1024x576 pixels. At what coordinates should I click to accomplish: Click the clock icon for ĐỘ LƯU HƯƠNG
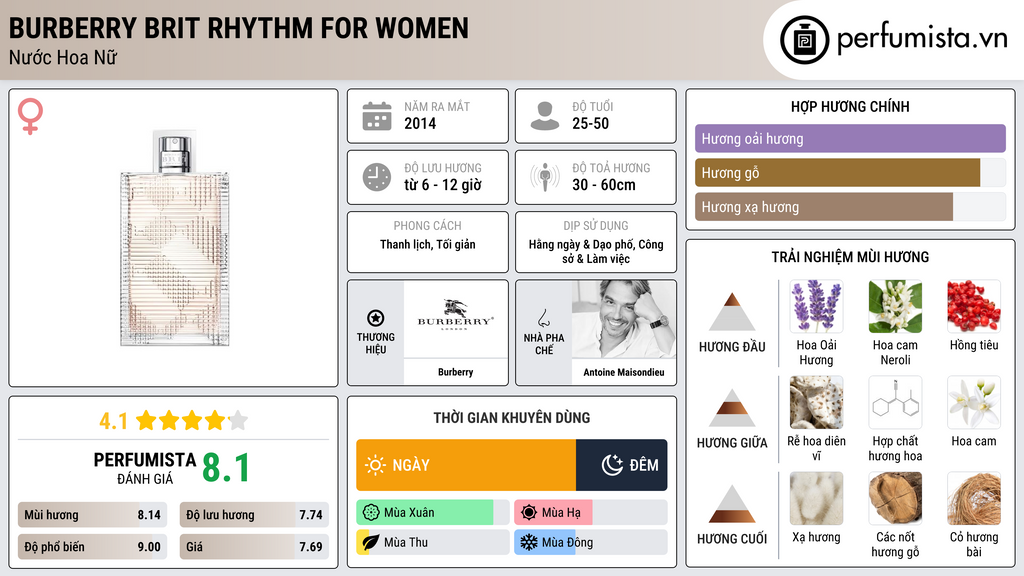click(376, 177)
